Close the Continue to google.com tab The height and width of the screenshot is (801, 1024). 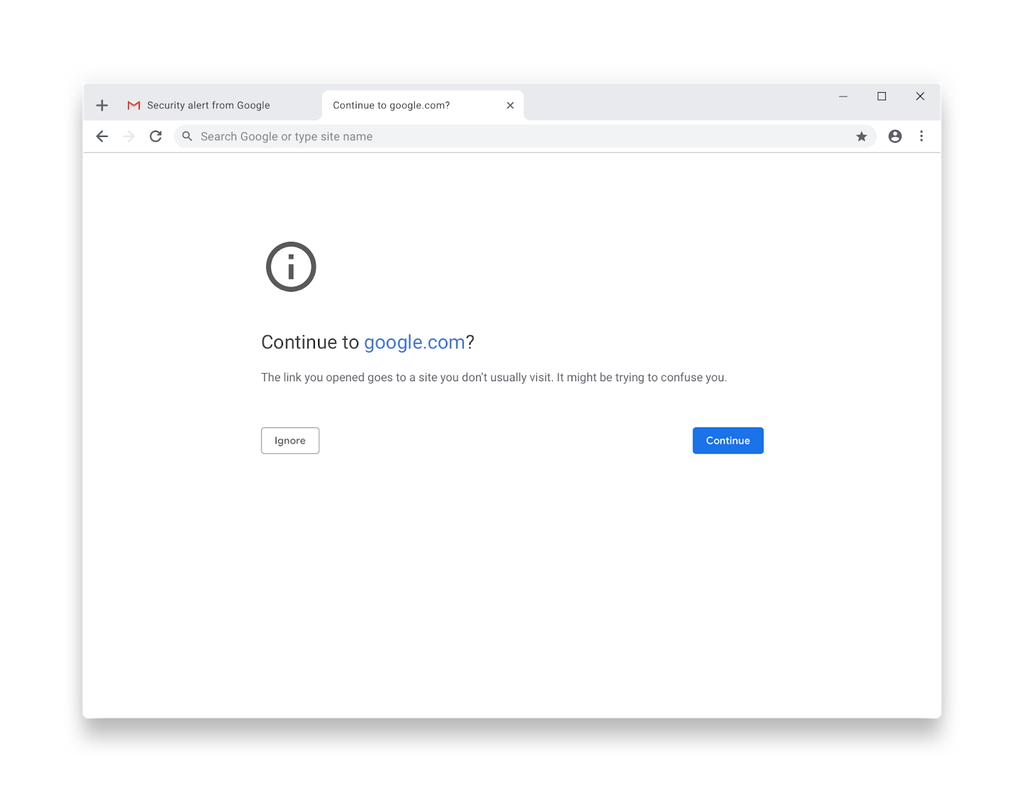pos(510,104)
